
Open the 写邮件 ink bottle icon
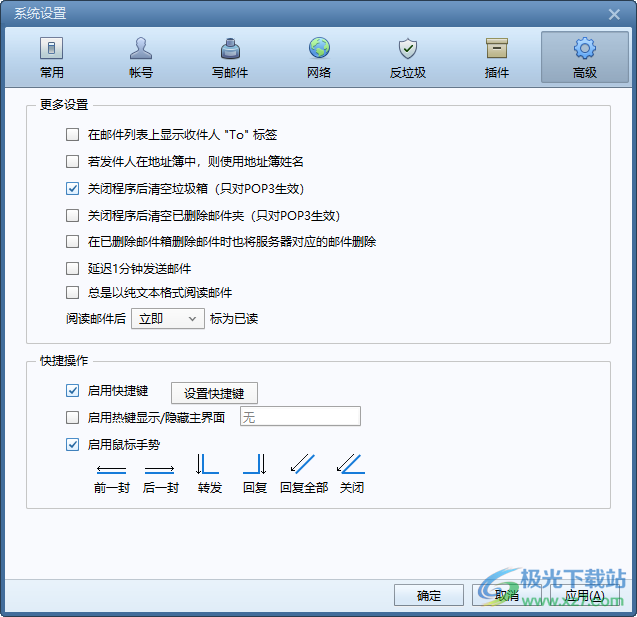pos(230,48)
